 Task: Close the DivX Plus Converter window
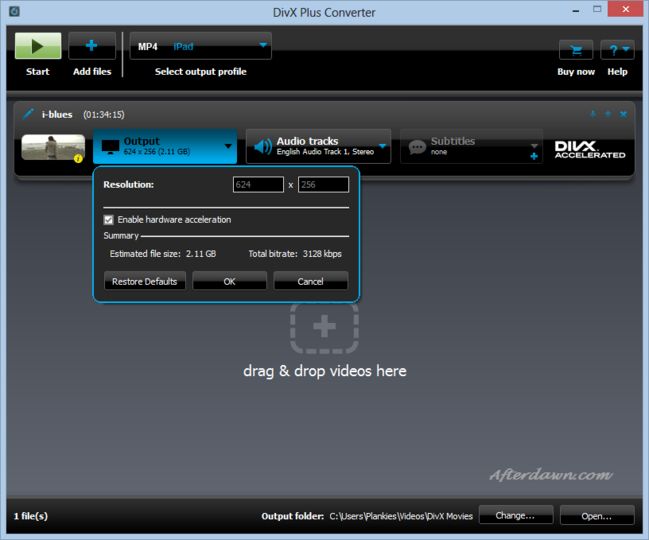[625, 9]
